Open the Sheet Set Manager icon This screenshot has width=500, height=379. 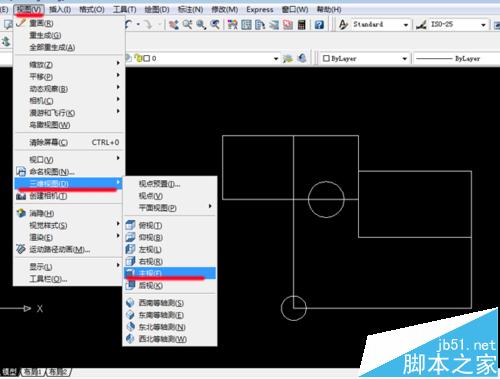pyautogui.click(x=274, y=24)
